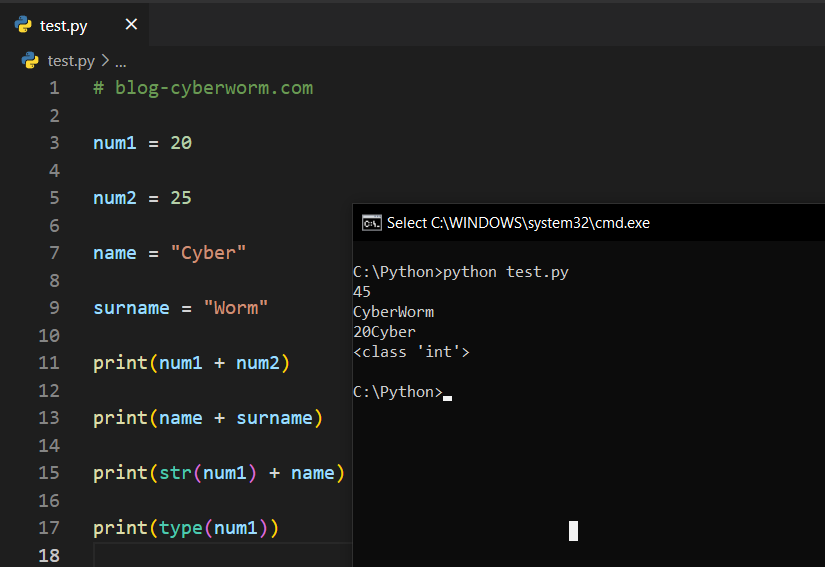
Task: Click the "Worm" string on line 9
Action: click(x=236, y=308)
